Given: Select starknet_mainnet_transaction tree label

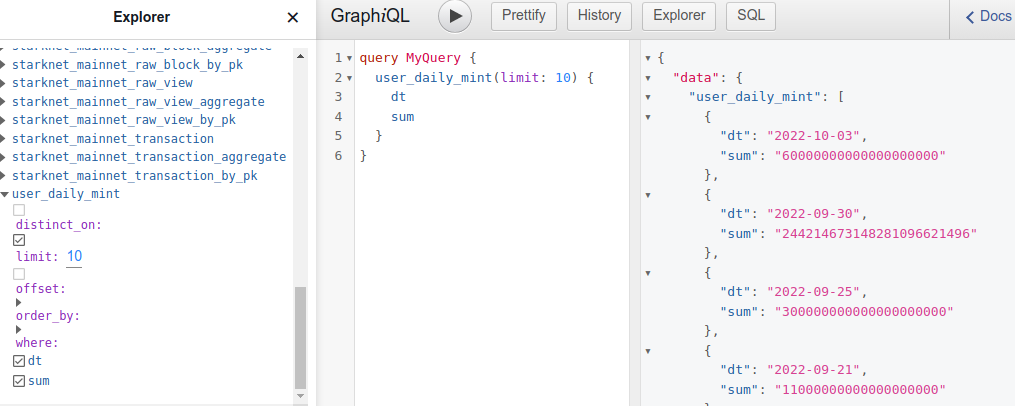Looking at the screenshot, I should [x=113, y=139].
